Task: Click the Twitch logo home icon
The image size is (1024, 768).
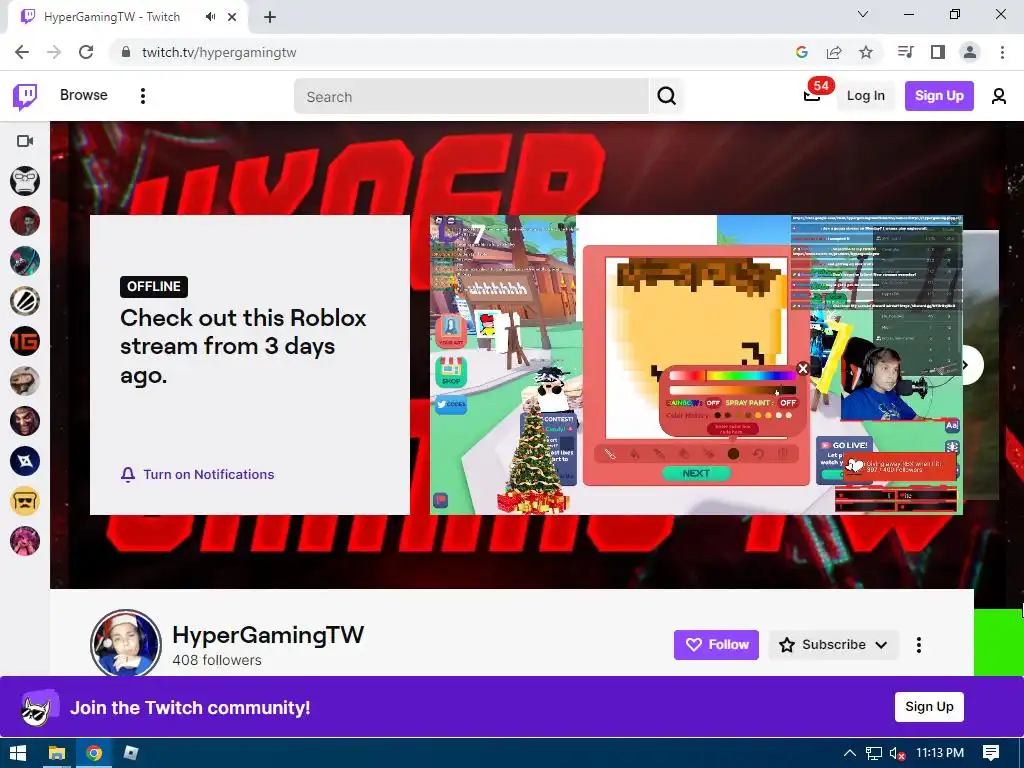Action: [x=25, y=96]
